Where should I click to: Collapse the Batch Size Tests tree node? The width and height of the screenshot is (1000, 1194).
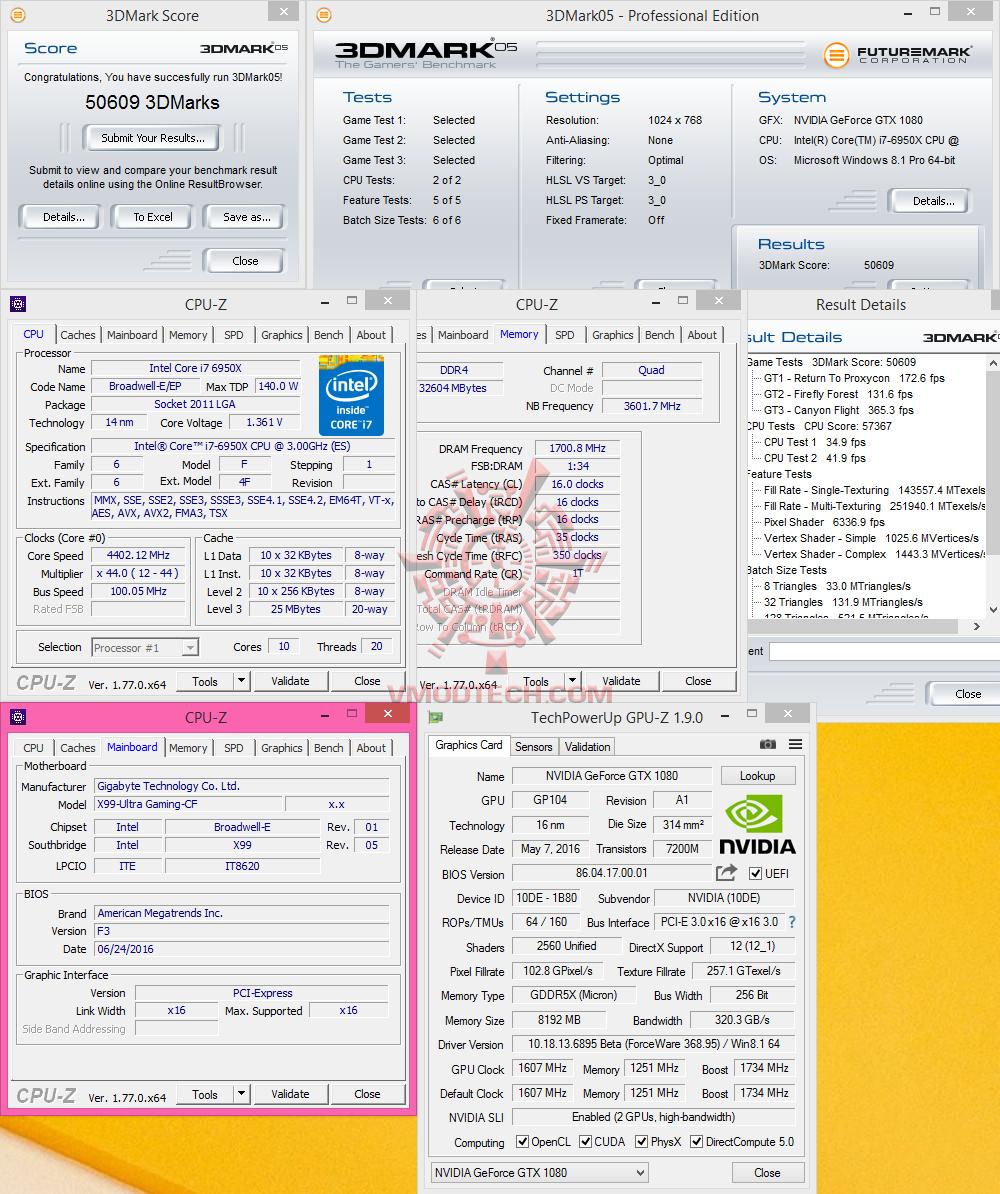[x=787, y=570]
